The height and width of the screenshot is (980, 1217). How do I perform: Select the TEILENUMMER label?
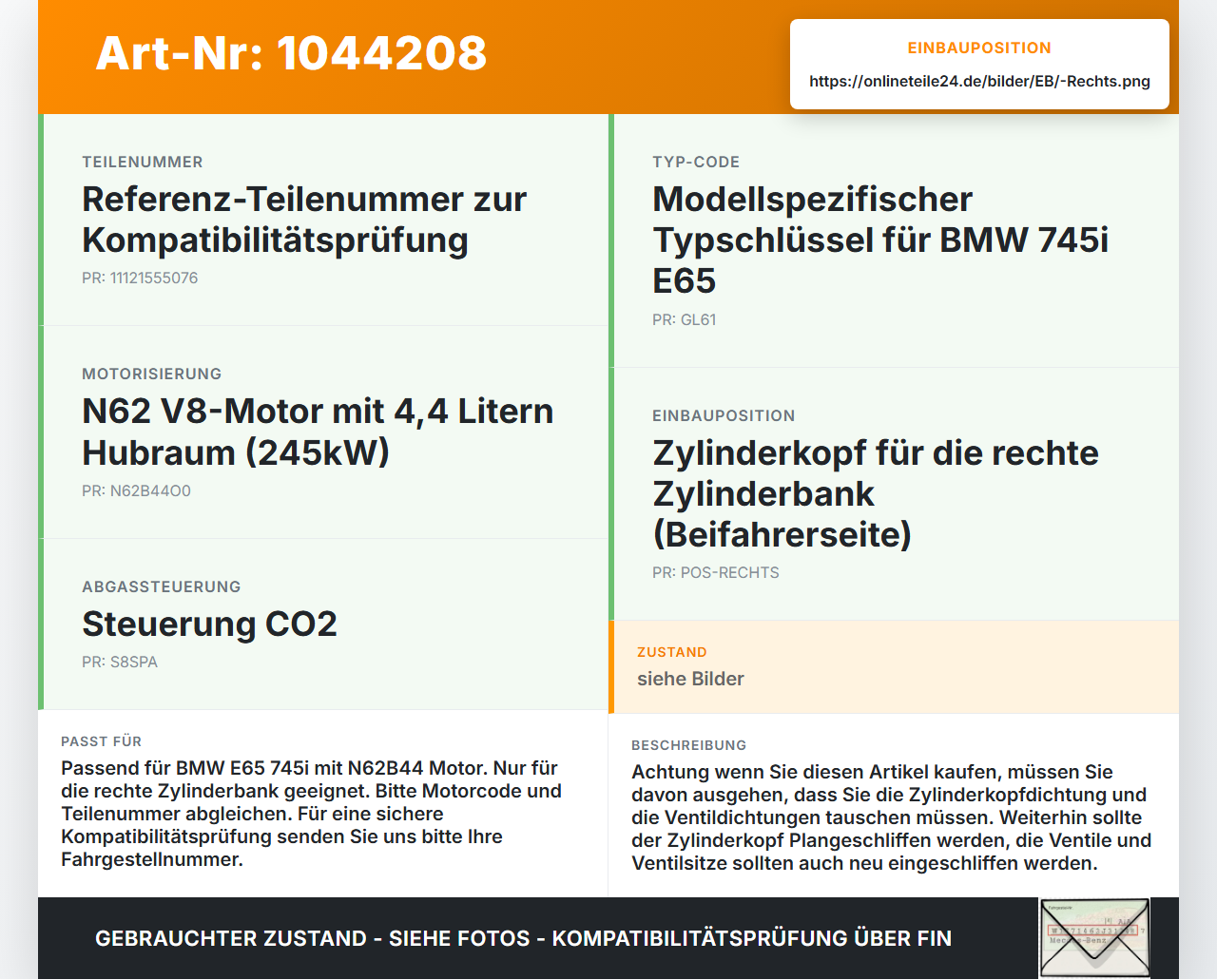pyautogui.click(x=143, y=163)
